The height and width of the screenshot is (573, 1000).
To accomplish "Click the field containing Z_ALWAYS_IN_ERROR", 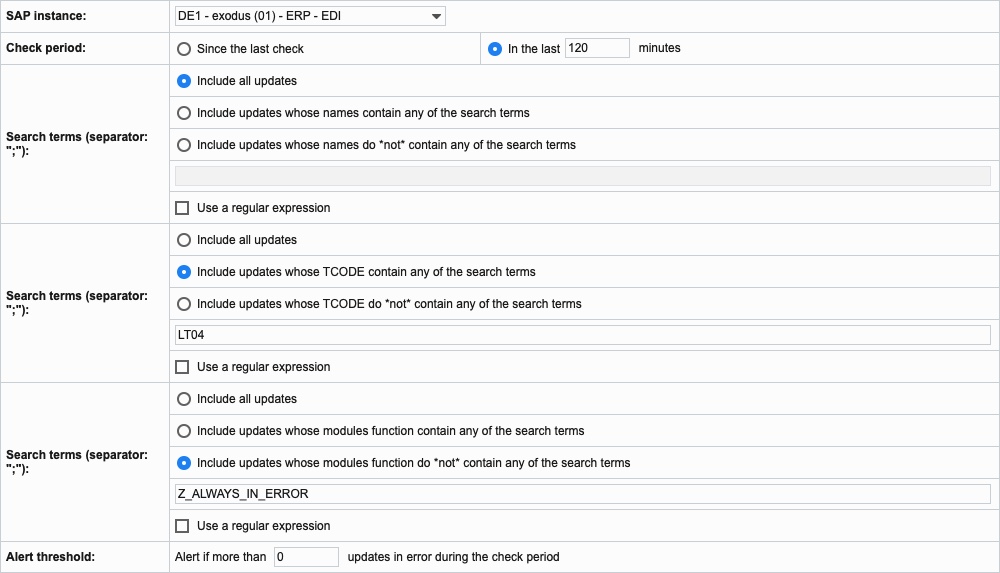I will pos(582,494).
